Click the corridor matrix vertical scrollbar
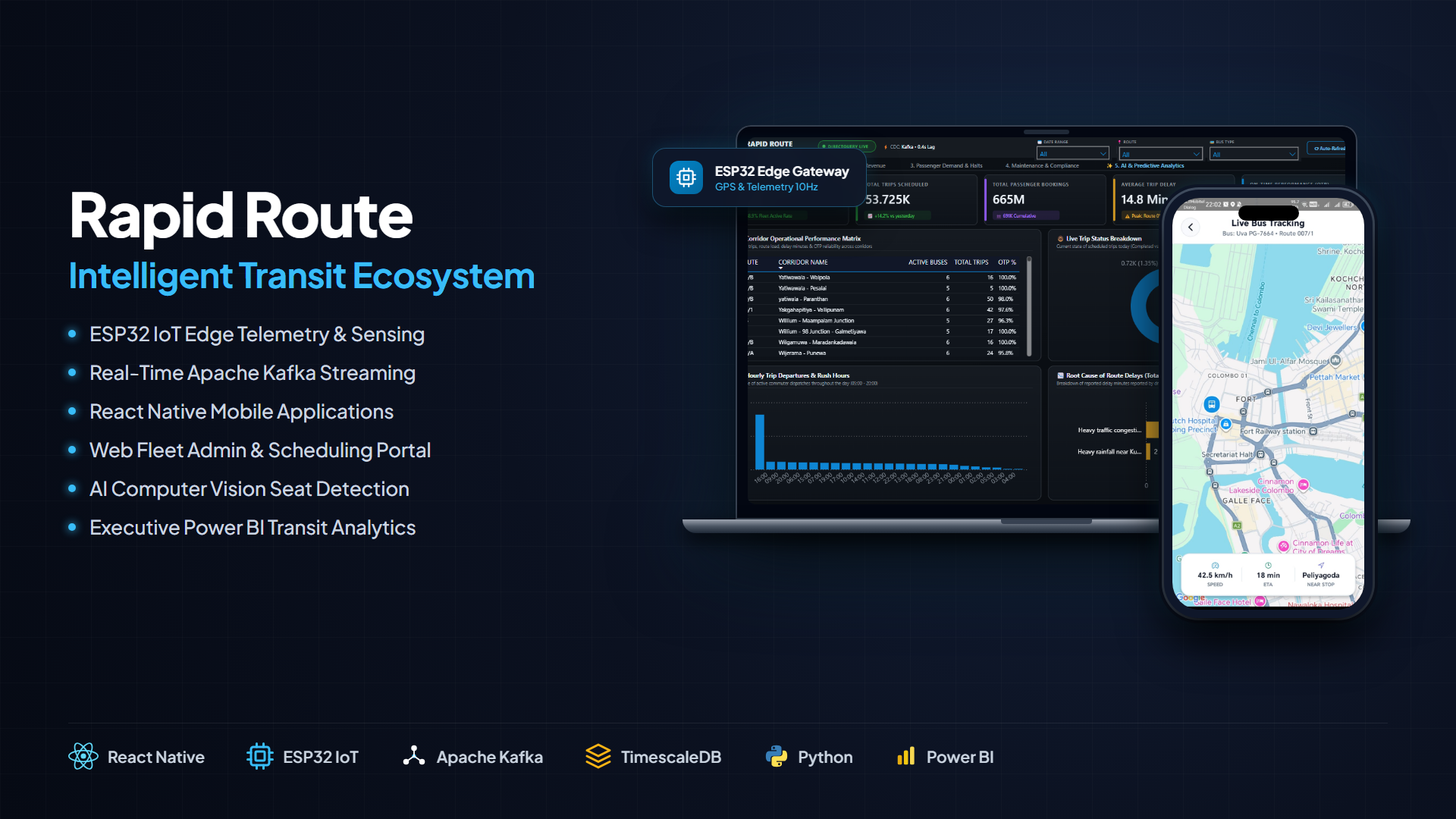The width and height of the screenshot is (1456, 819). (1029, 306)
